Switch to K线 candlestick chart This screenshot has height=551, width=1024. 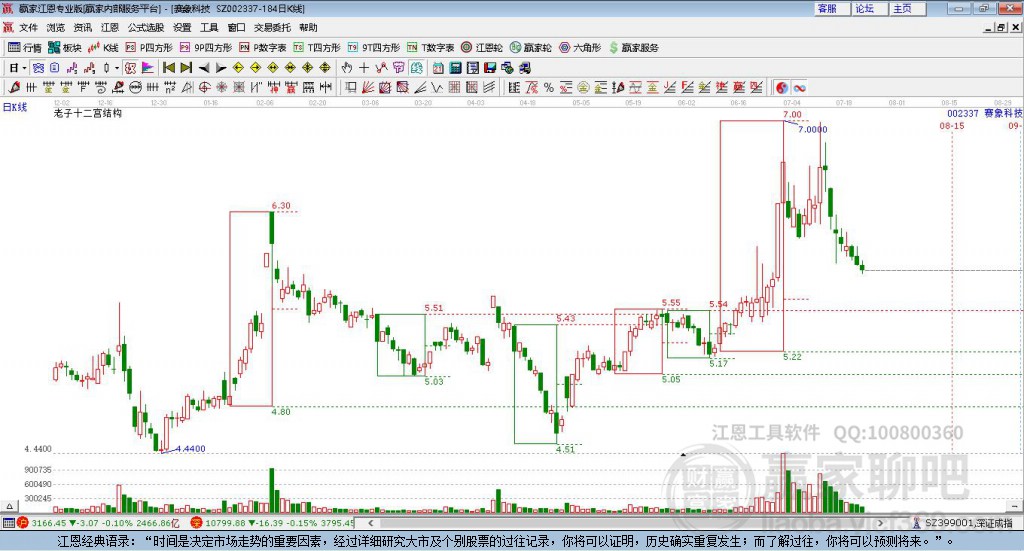click(x=103, y=48)
